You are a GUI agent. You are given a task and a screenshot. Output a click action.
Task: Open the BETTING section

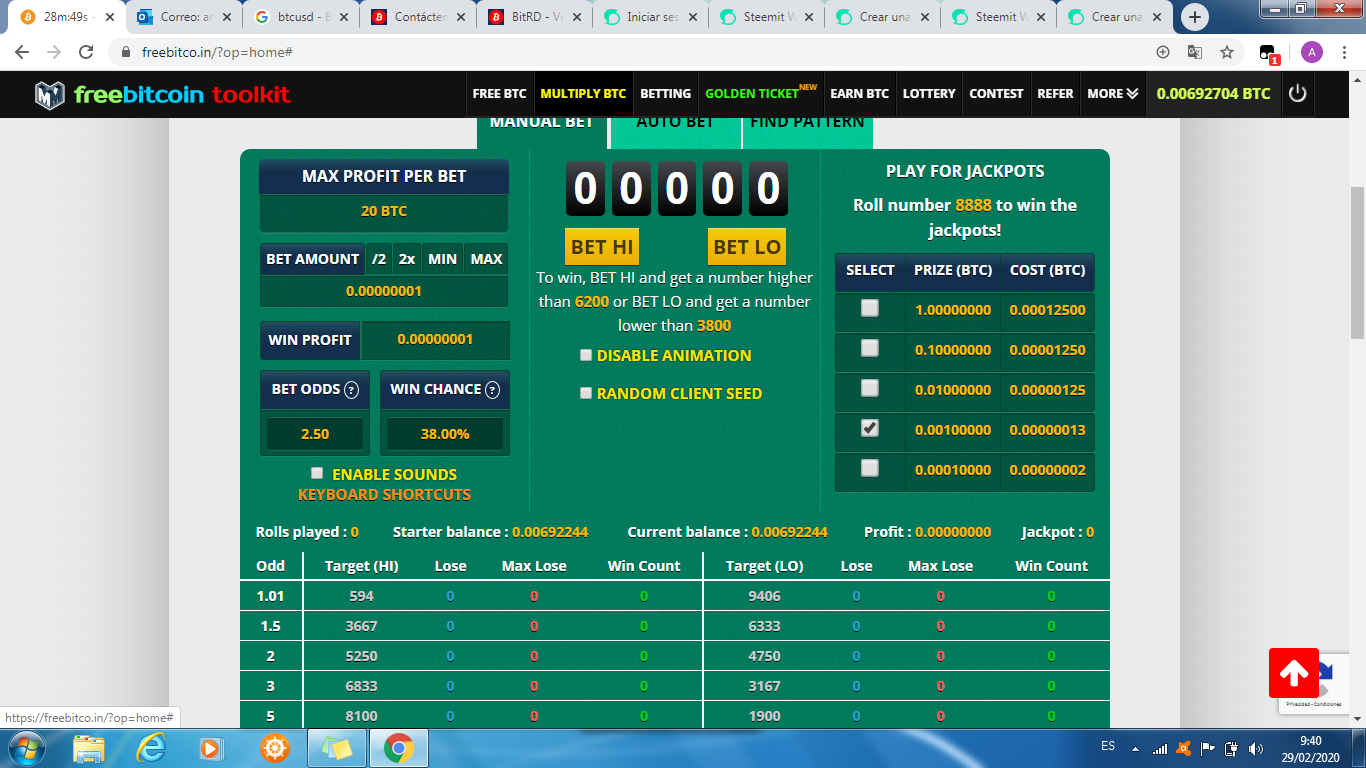pos(665,94)
